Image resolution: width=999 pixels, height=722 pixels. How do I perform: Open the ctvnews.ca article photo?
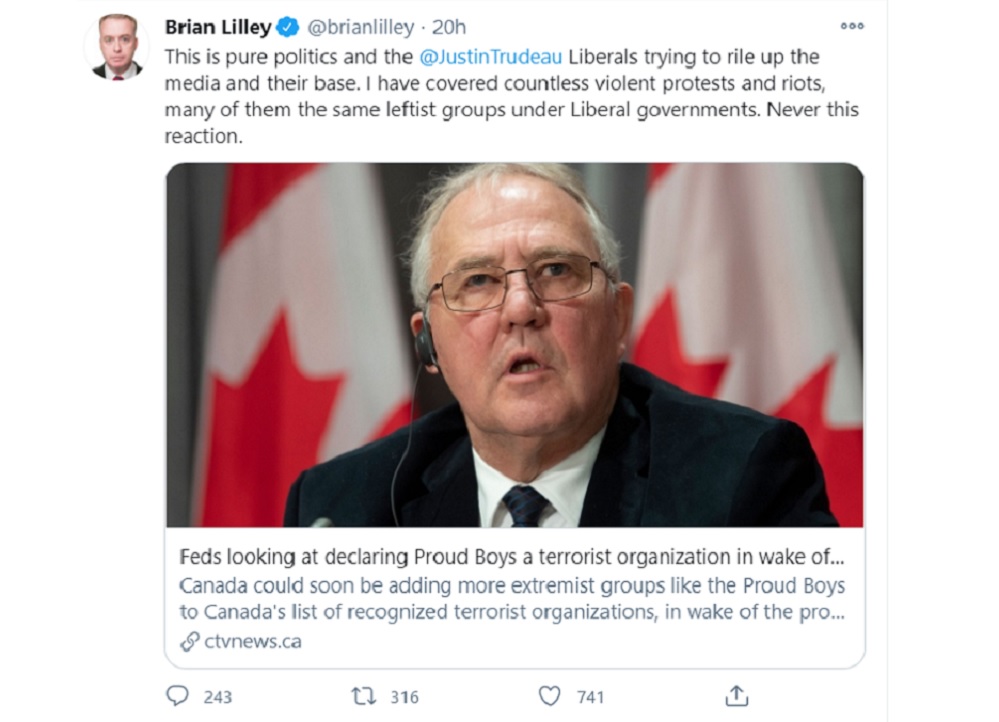pyautogui.click(x=515, y=345)
